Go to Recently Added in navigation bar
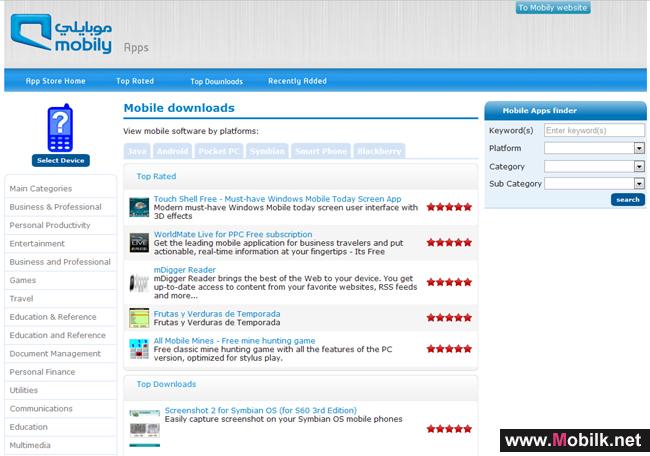This screenshot has width=650, height=456. click(297, 81)
